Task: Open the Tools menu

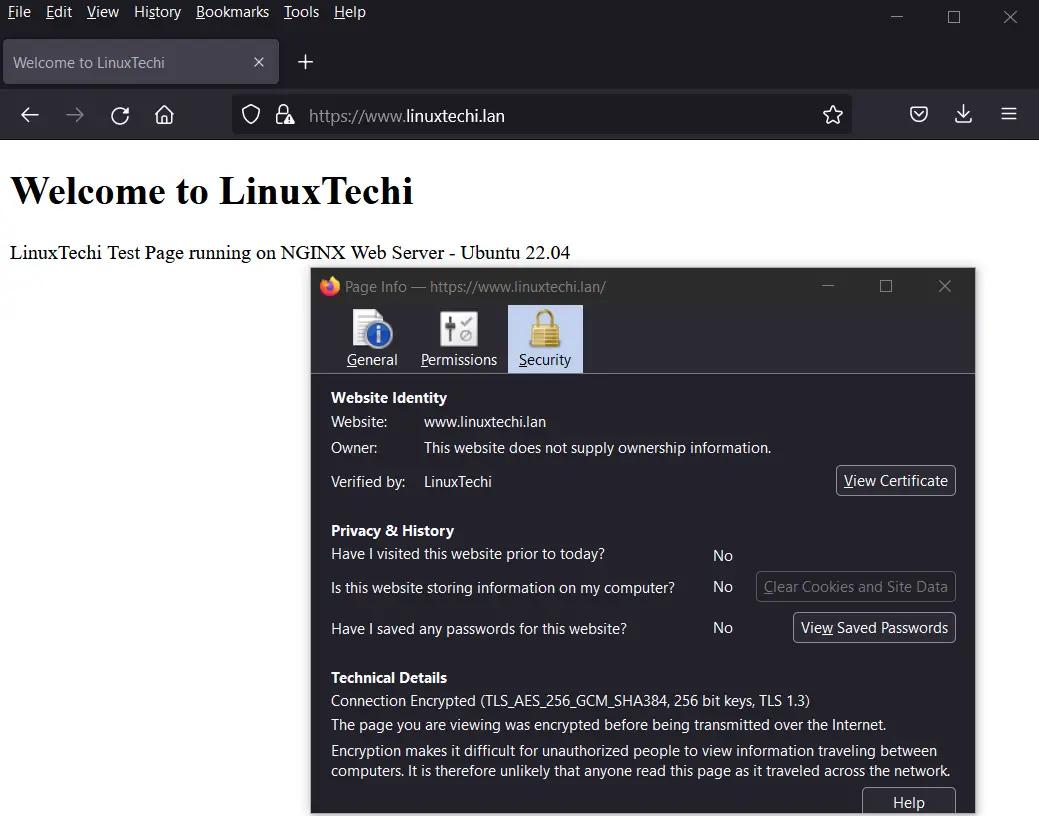Action: tap(301, 12)
